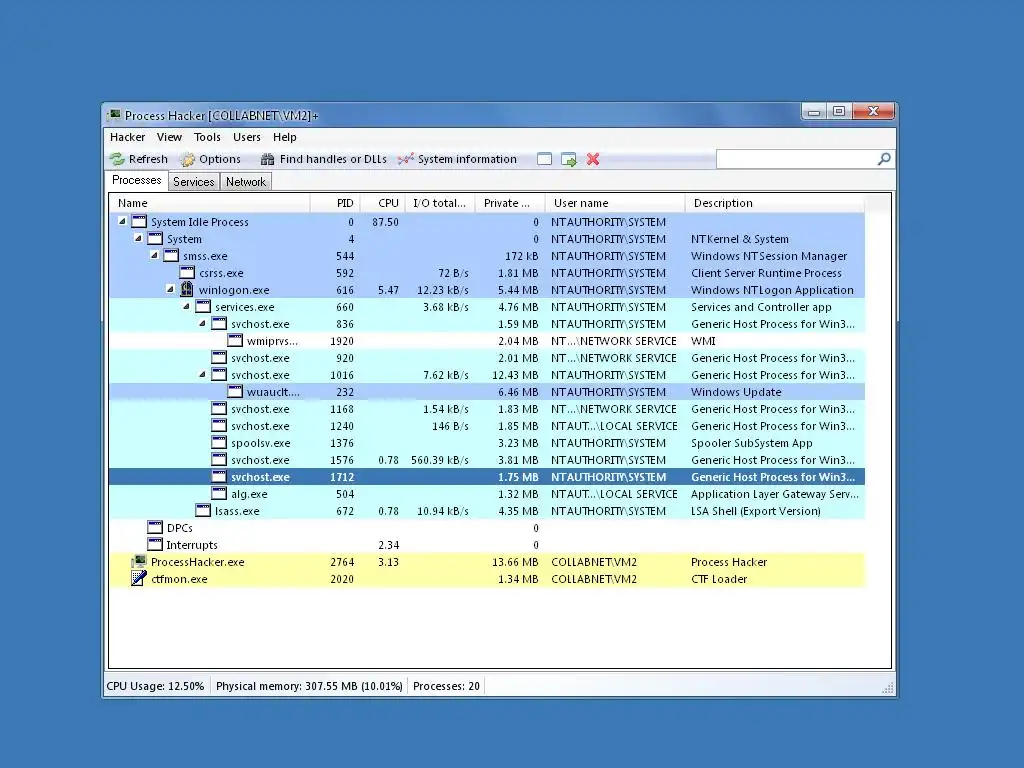Click the Interrupts row icon
This screenshot has width=1024, height=768.
155,544
